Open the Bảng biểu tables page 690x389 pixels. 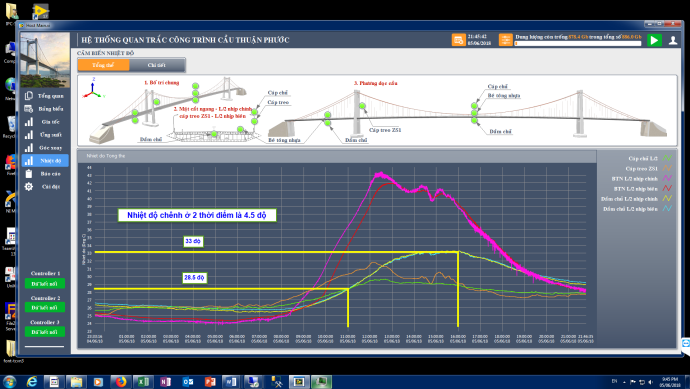click(45, 109)
